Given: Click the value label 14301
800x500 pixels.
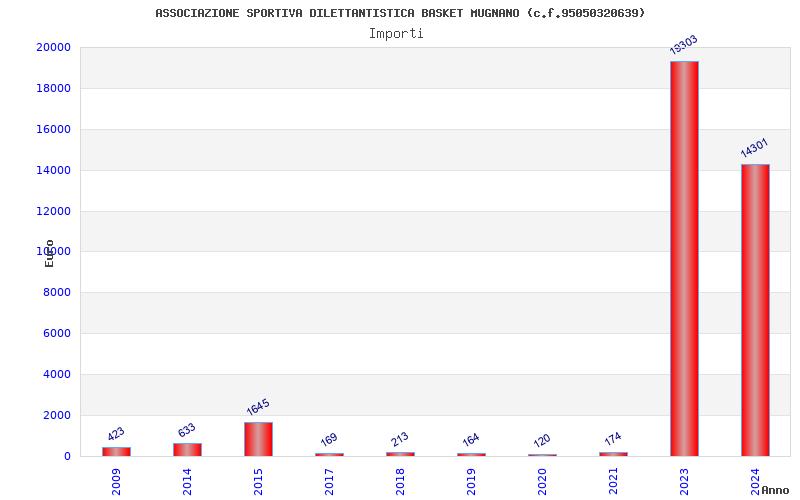Looking at the screenshot, I should (754, 148).
